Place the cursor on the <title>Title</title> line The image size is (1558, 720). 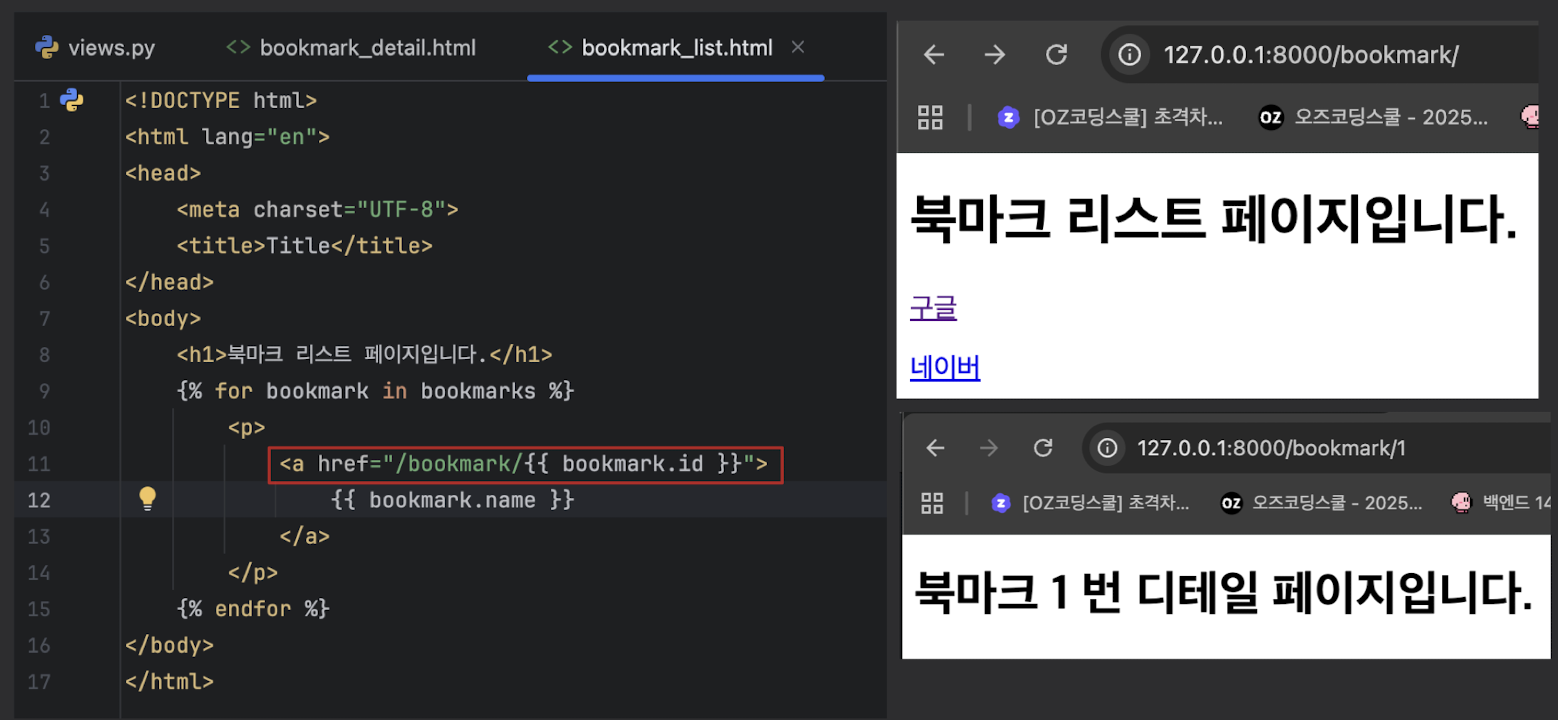tap(304, 245)
